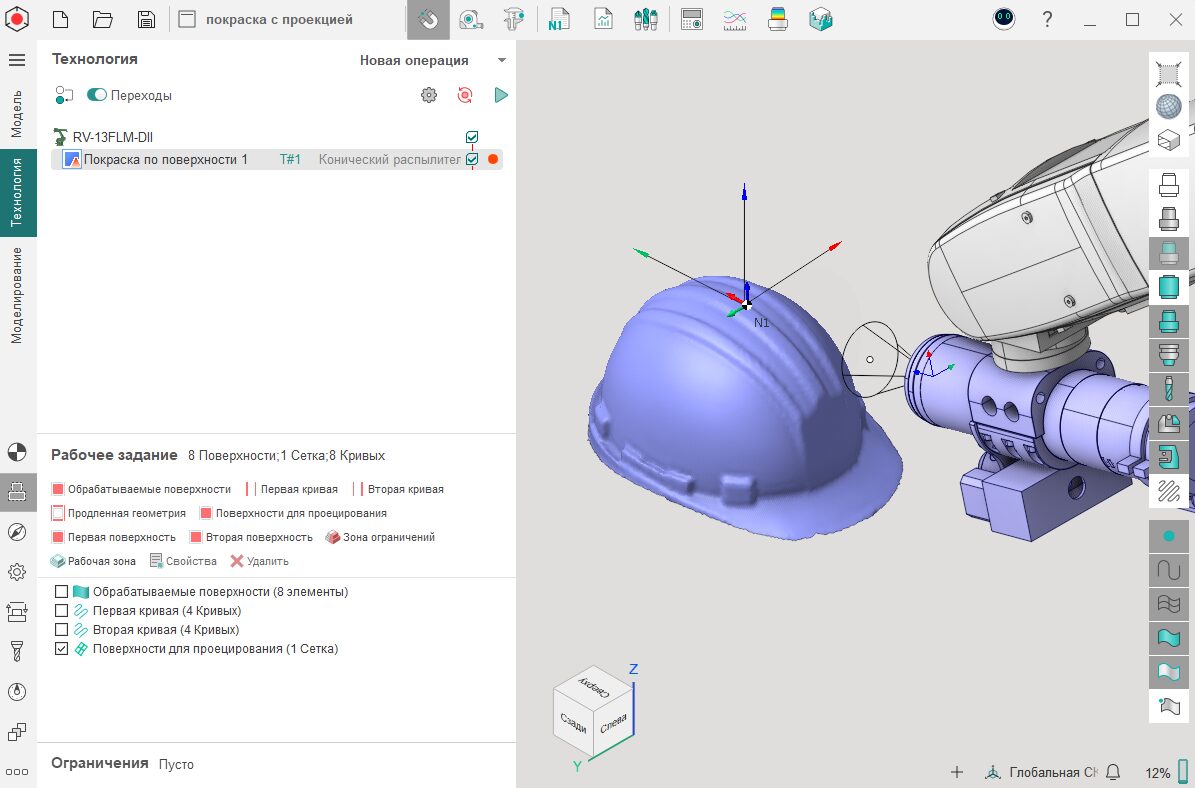Save project with the floppy disk icon
1195x788 pixels.
click(x=146, y=19)
